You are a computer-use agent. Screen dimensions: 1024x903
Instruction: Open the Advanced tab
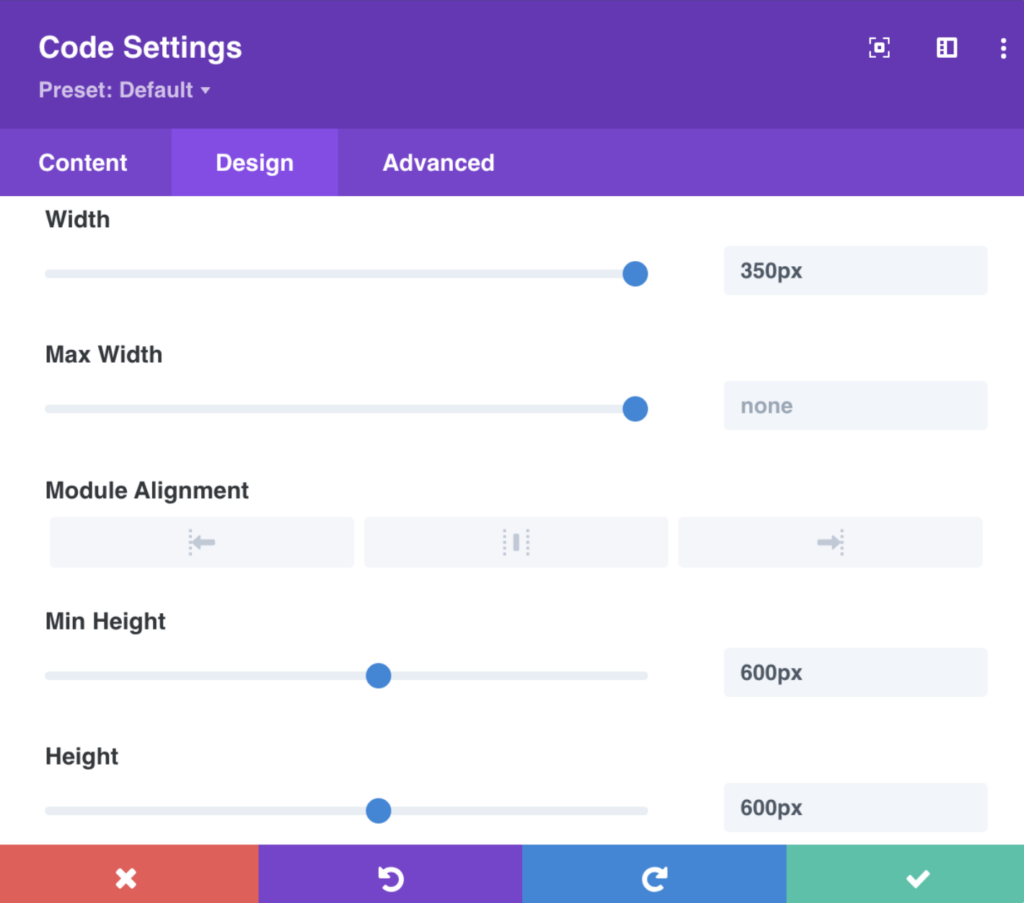click(x=438, y=163)
